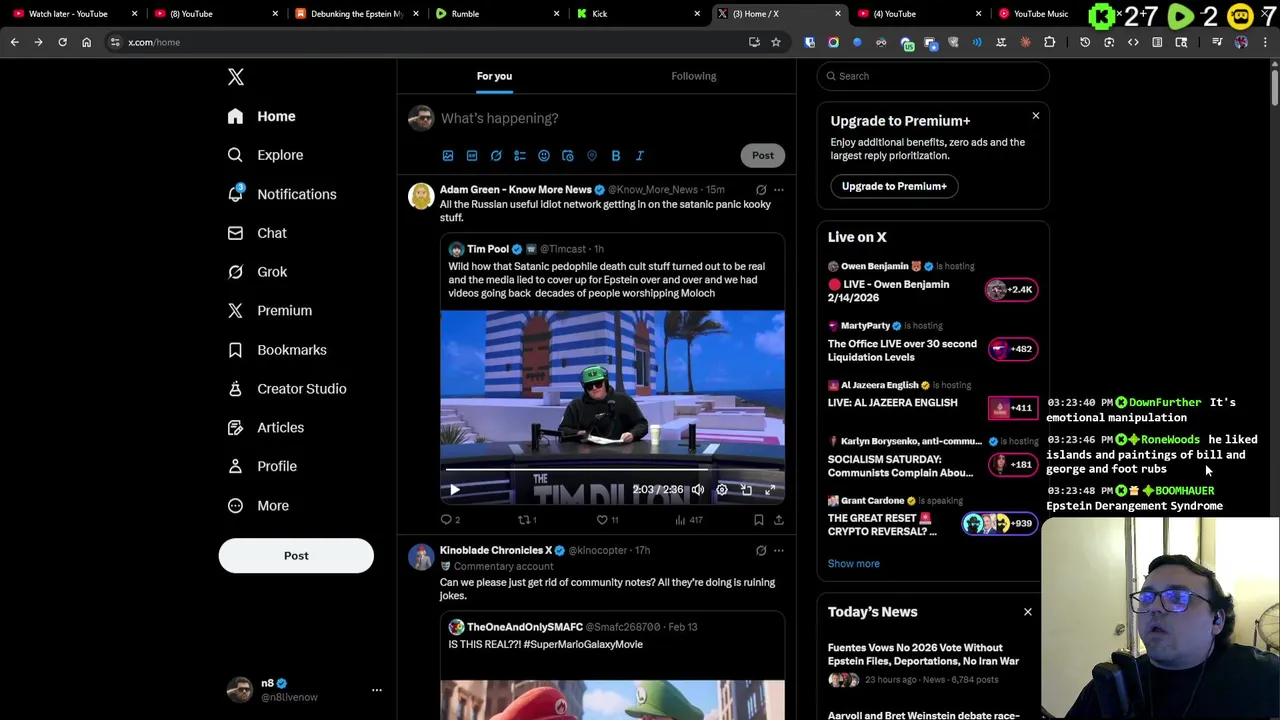Viewport: 1280px width, 720px height.
Task: Open Mario movie image thumbnail
Action: (612, 700)
